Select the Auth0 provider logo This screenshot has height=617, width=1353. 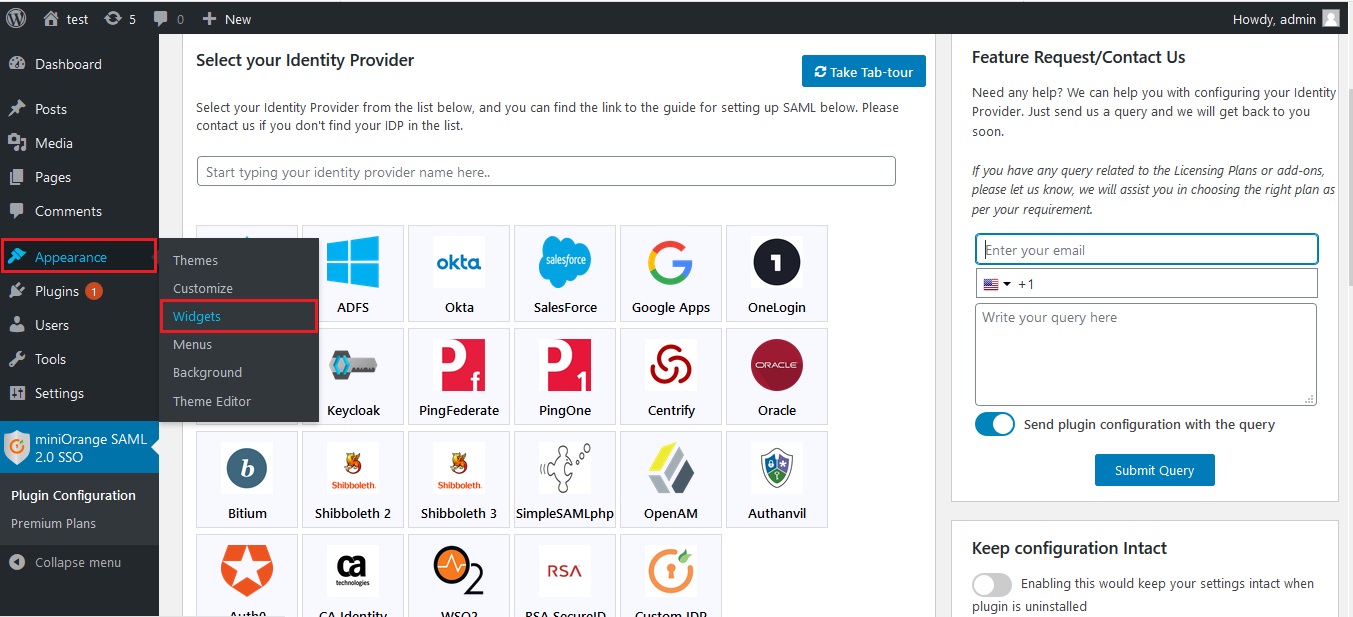click(247, 571)
